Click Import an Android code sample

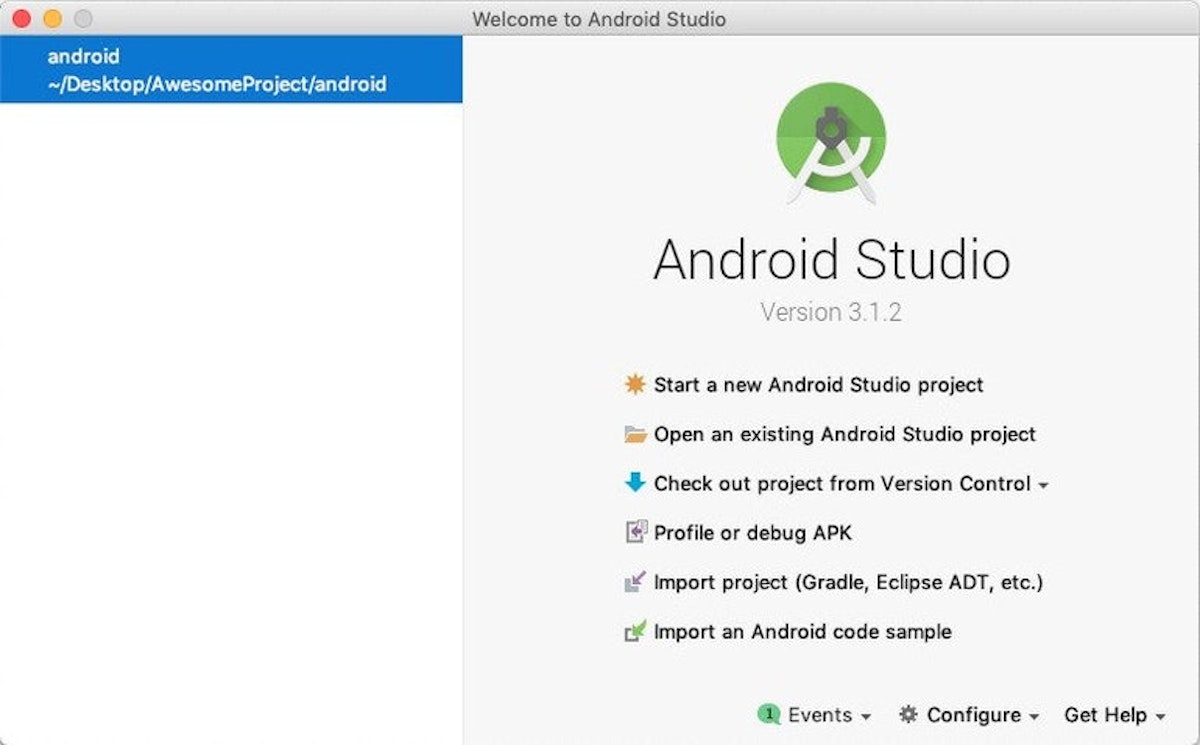pyautogui.click(x=801, y=631)
